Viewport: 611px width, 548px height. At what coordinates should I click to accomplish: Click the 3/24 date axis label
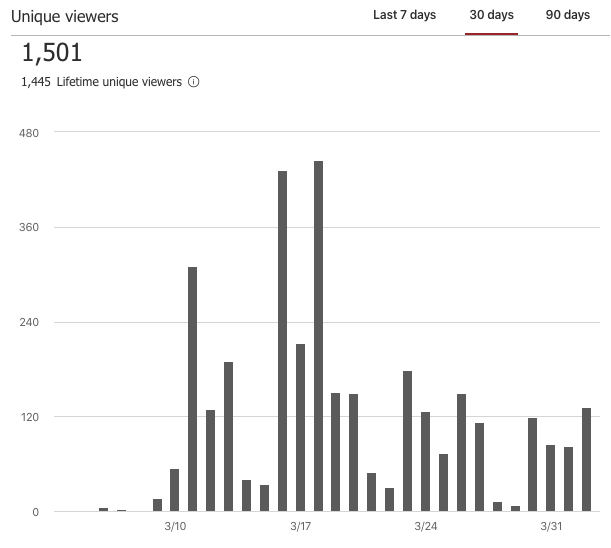[x=426, y=526]
